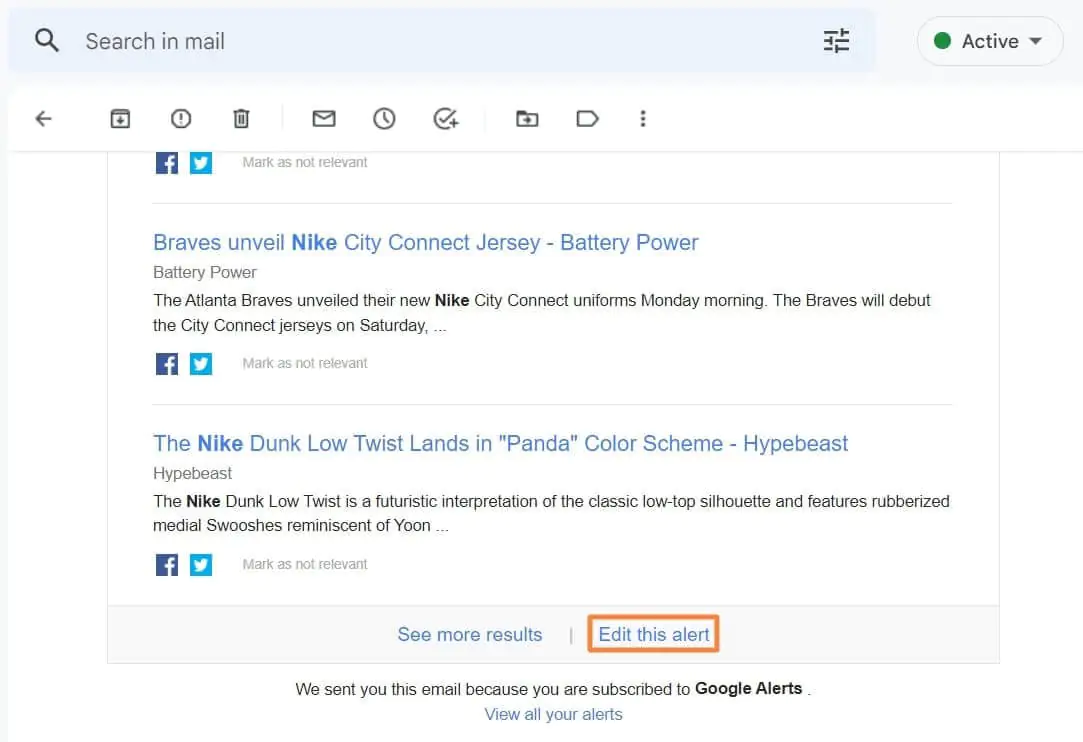
Task: Share Braves Nike jersey story on Twitter
Action: (x=201, y=363)
